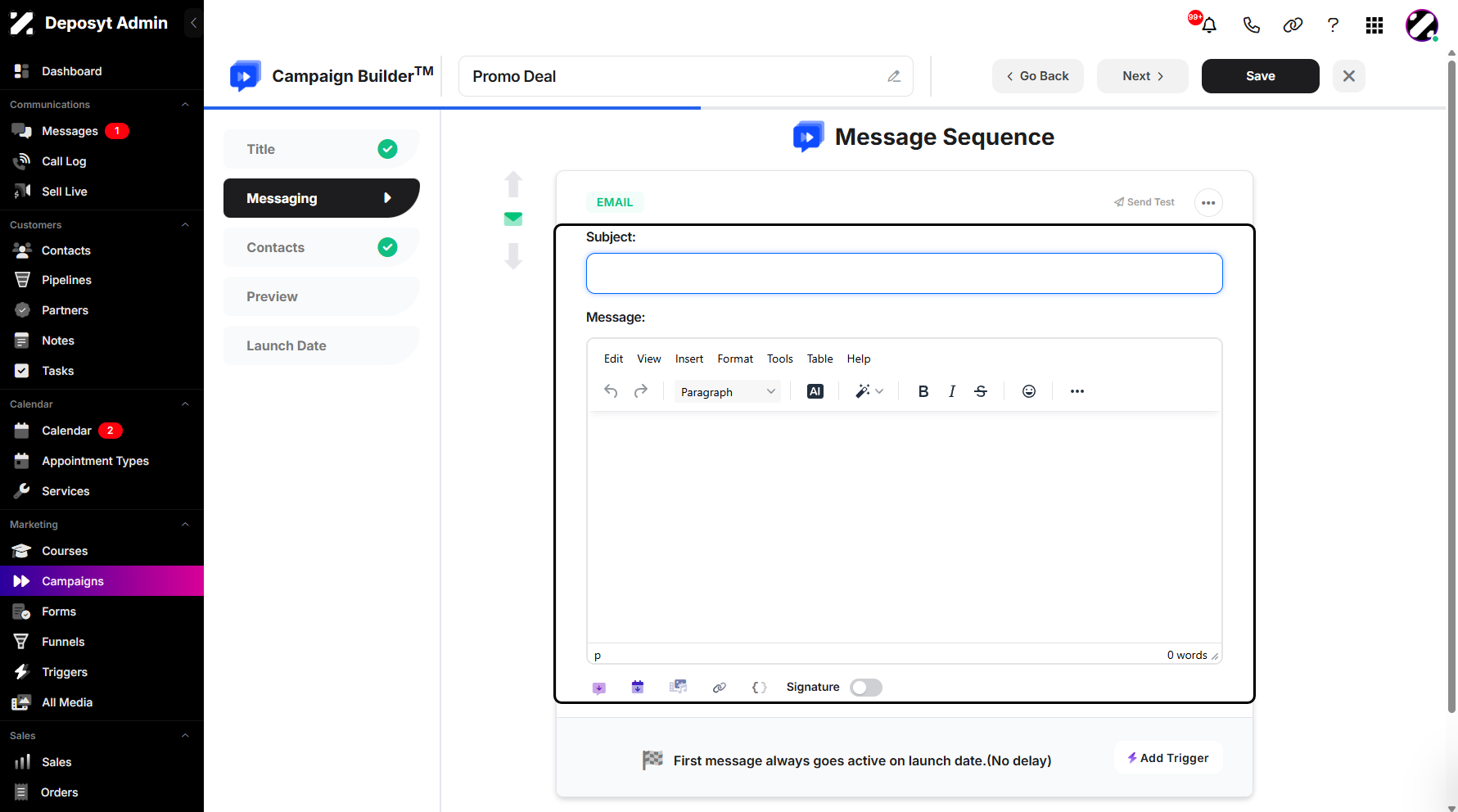Open the phone dialer icon
Screen dimensions: 1458x812
point(1251,25)
